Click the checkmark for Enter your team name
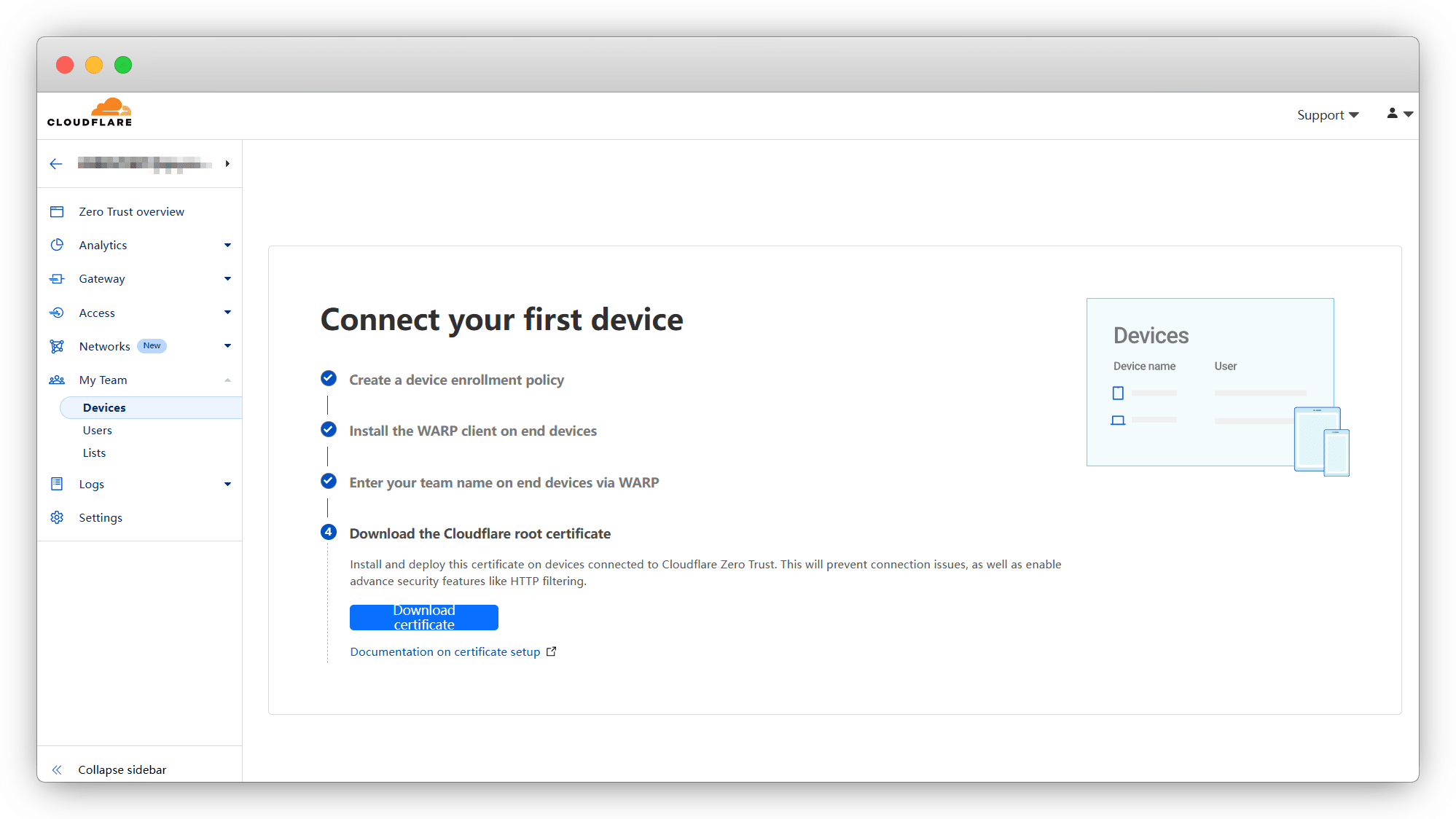Image resolution: width=1456 pixels, height=819 pixels. point(329,481)
